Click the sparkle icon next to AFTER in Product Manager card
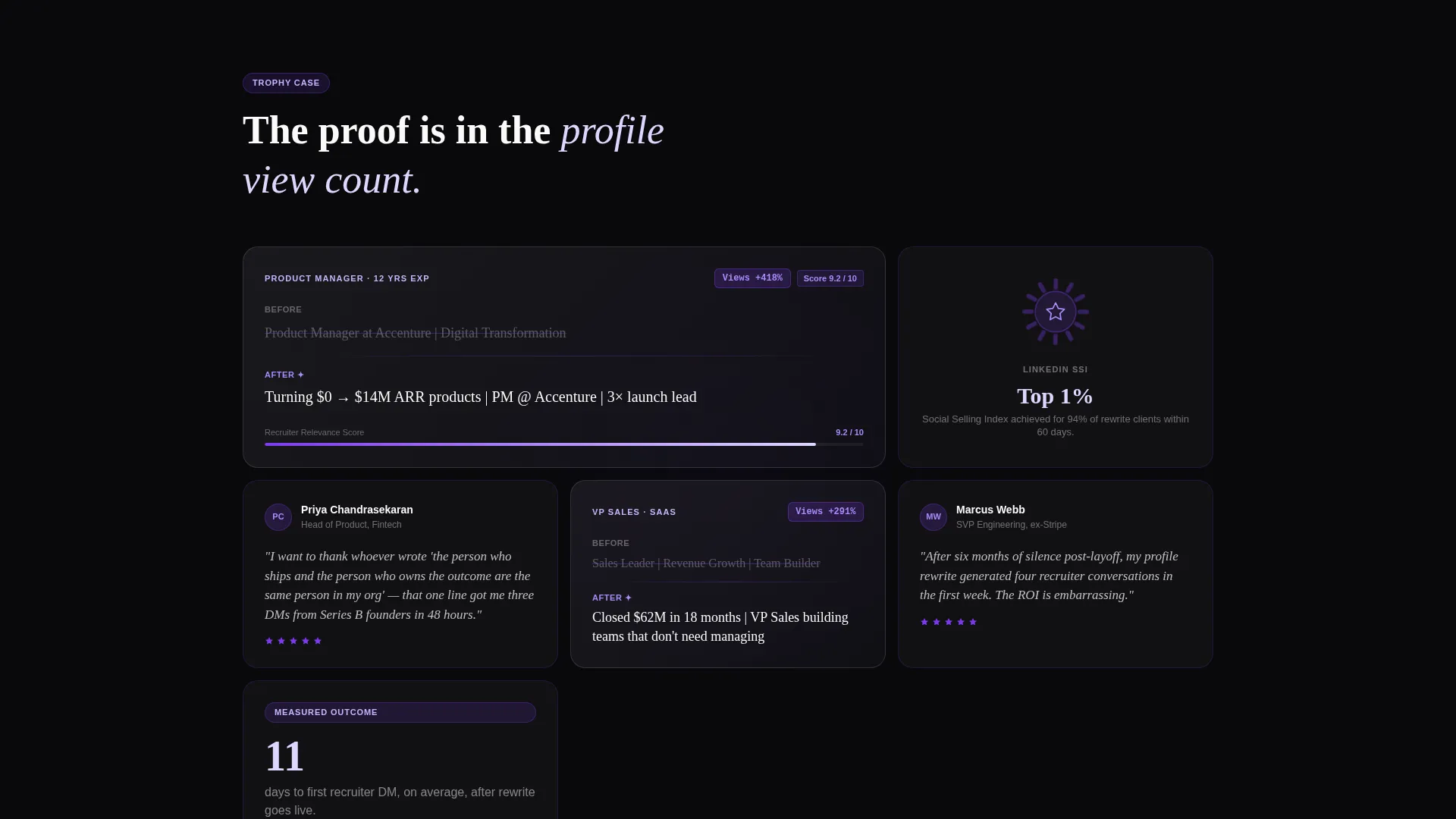The height and width of the screenshot is (819, 1456). [x=301, y=375]
